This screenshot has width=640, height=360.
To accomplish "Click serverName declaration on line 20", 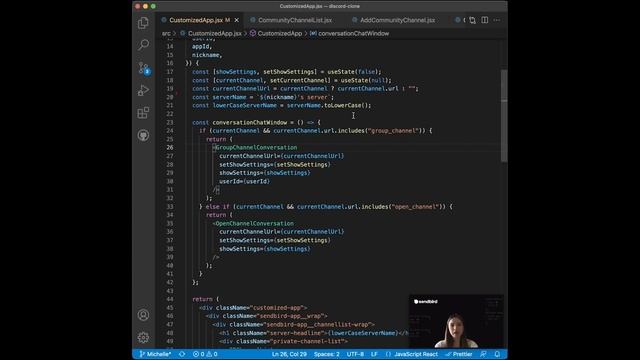I will tap(229, 97).
